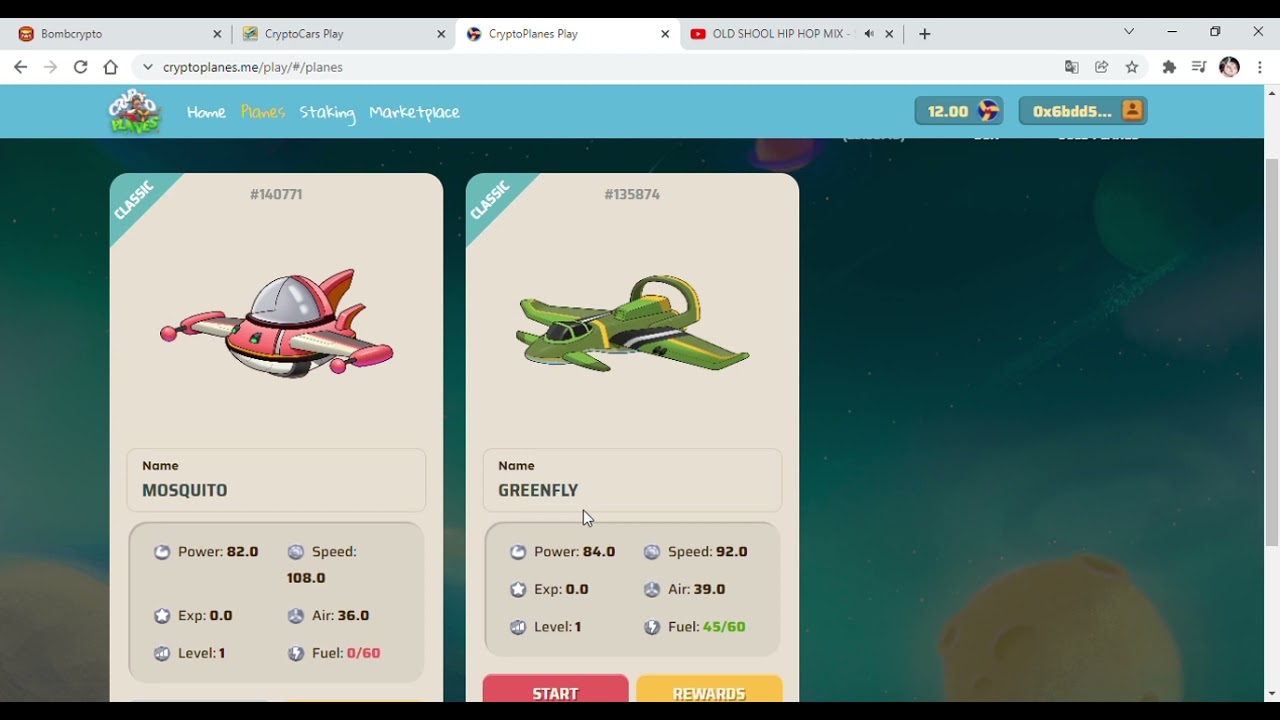Go back to the previous page
The image size is (1280, 720).
coord(21,67)
